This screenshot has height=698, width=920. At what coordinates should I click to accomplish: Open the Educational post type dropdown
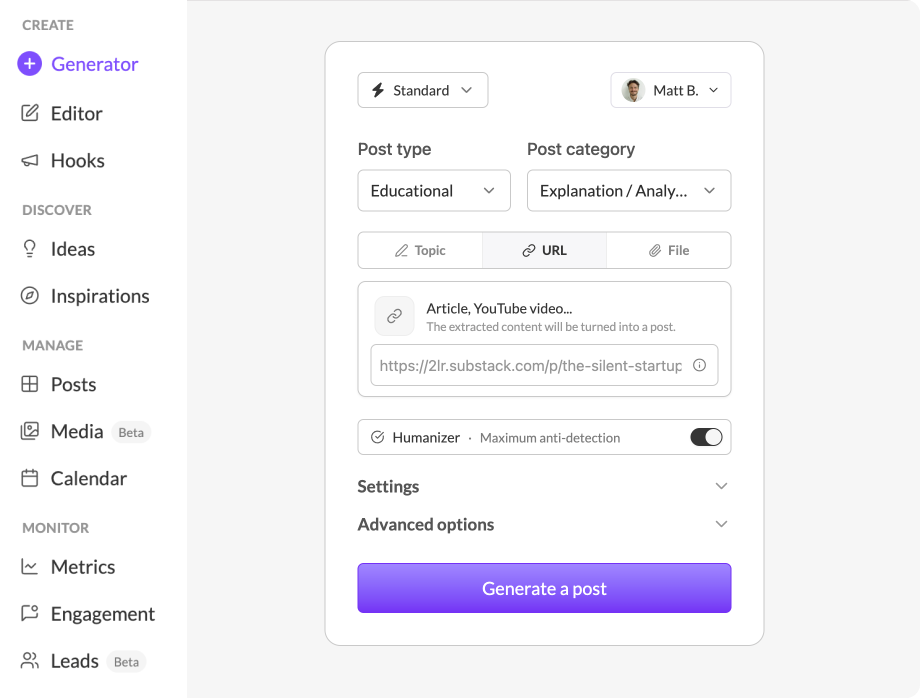[434, 191]
